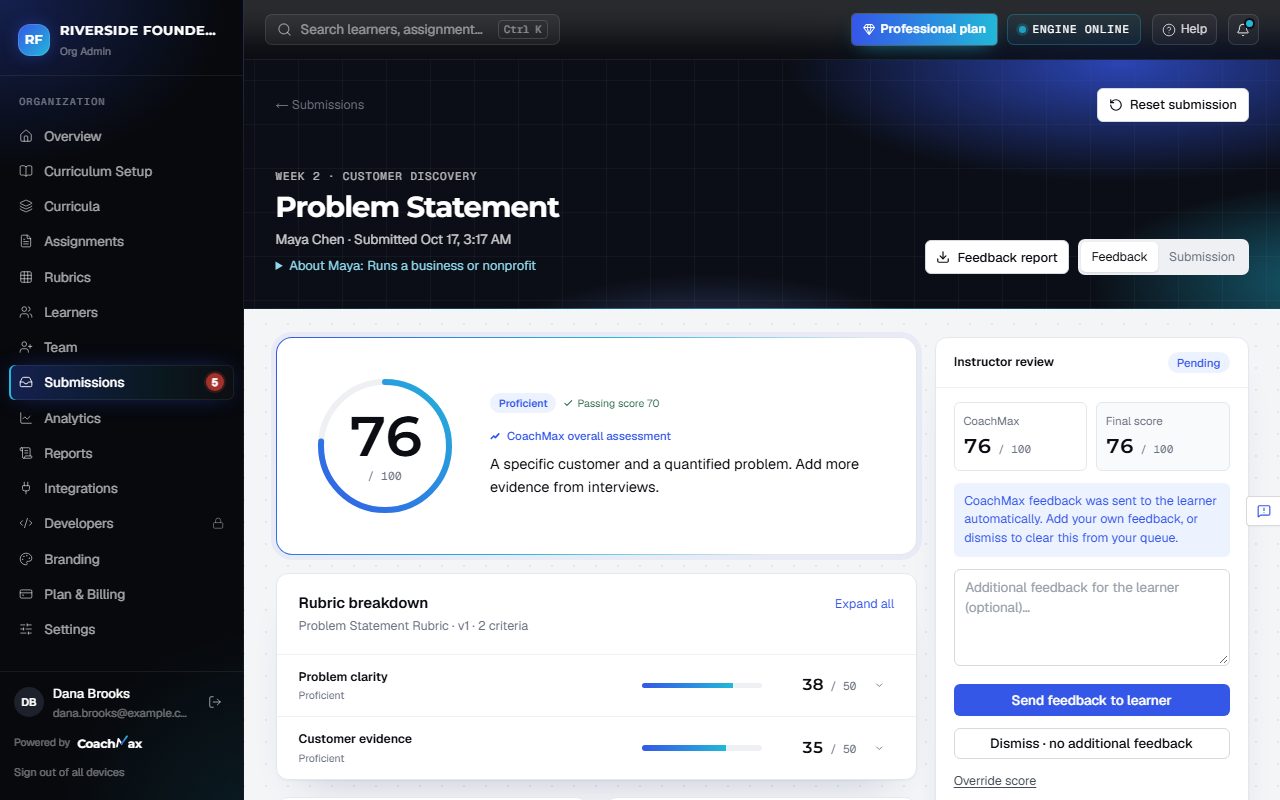Expand the Customer evidence criterion chevron
Viewport: 1280px width, 800px height.
pyautogui.click(x=880, y=748)
